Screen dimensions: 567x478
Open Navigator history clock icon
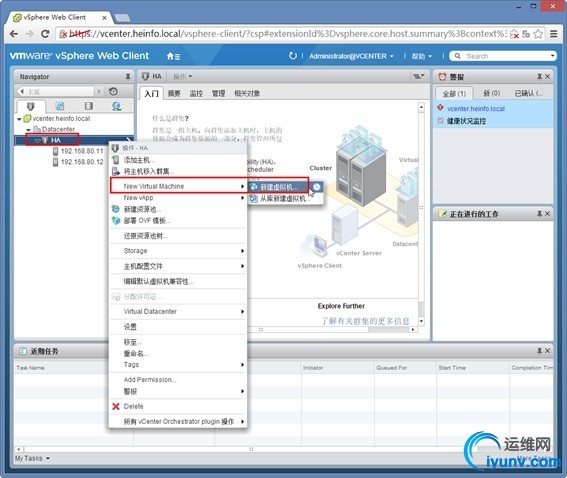pyautogui.click(x=113, y=91)
